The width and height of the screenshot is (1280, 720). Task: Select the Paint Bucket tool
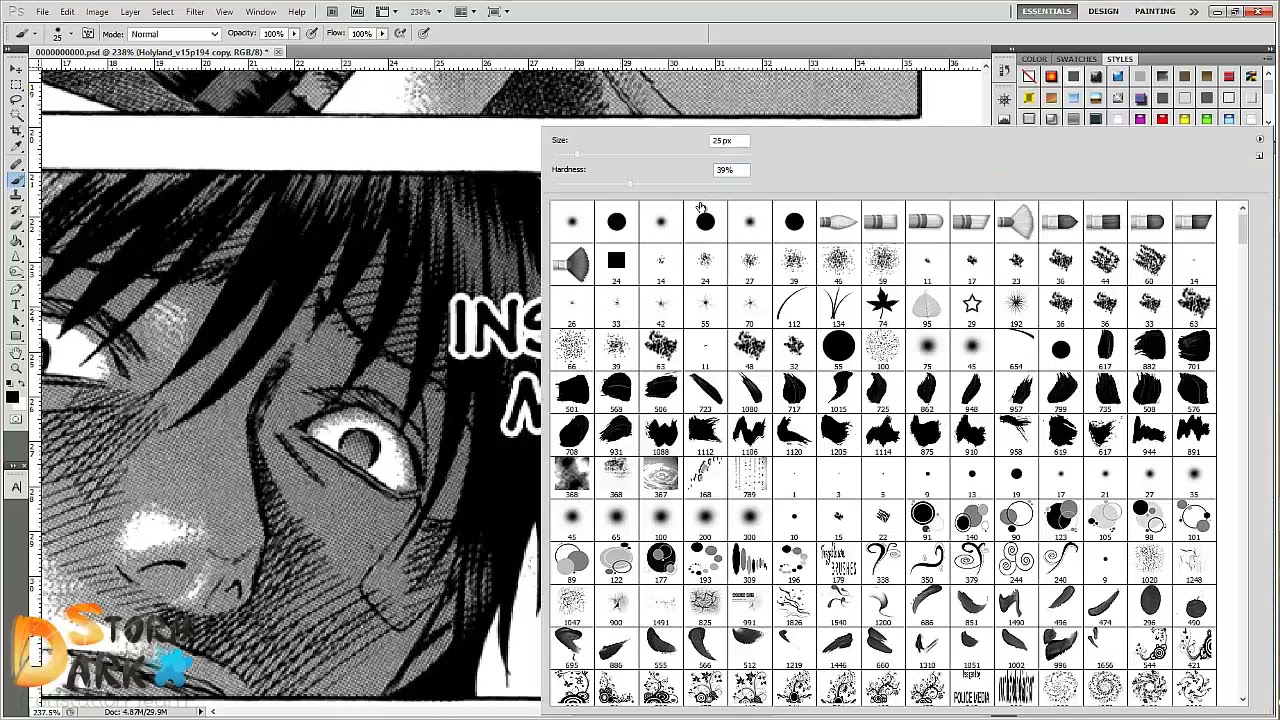(x=16, y=241)
